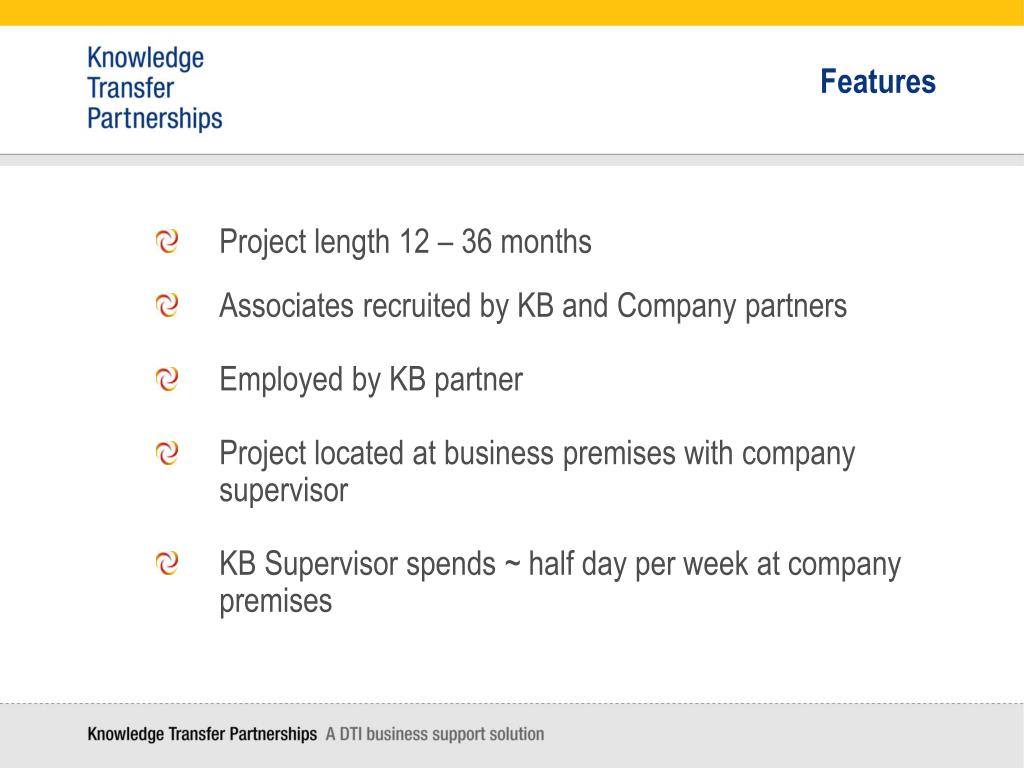The image size is (1024, 768).
Task: Click the bullet icon next to "Associates recruited"
Action: tap(167, 305)
